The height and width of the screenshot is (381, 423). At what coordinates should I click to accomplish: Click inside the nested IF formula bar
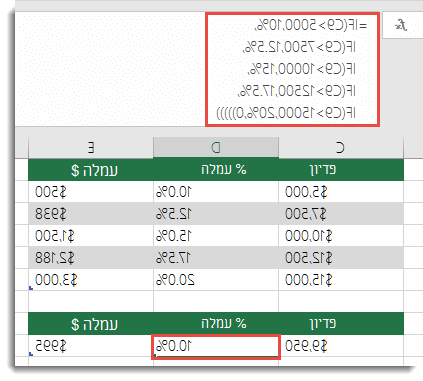pyautogui.click(x=292, y=69)
